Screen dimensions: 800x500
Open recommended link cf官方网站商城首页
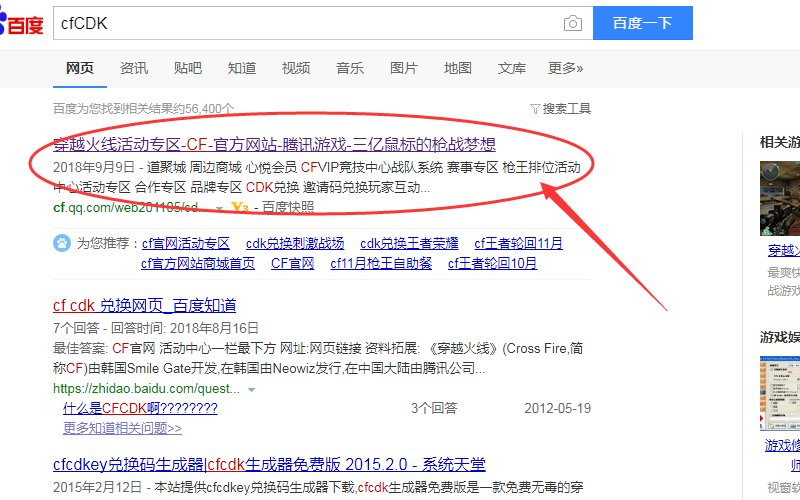pos(198,263)
